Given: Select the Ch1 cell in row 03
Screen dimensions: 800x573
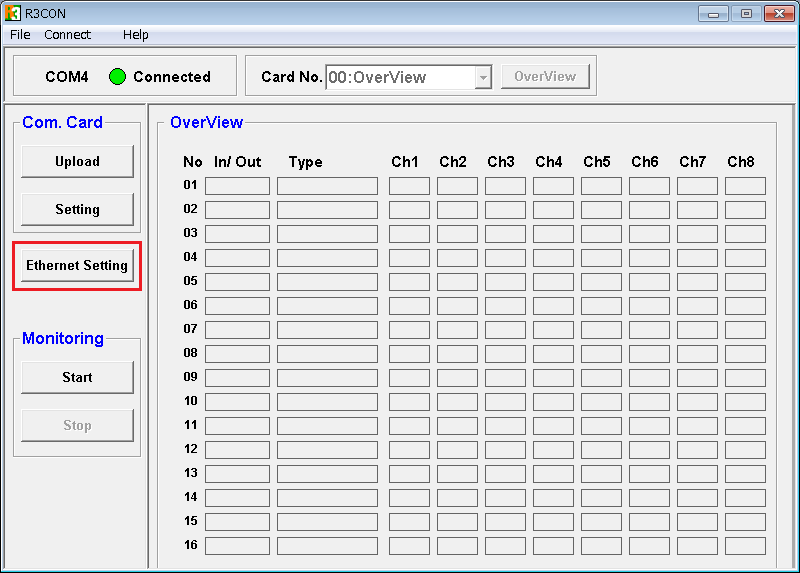Looking at the screenshot, I should click(x=409, y=234).
